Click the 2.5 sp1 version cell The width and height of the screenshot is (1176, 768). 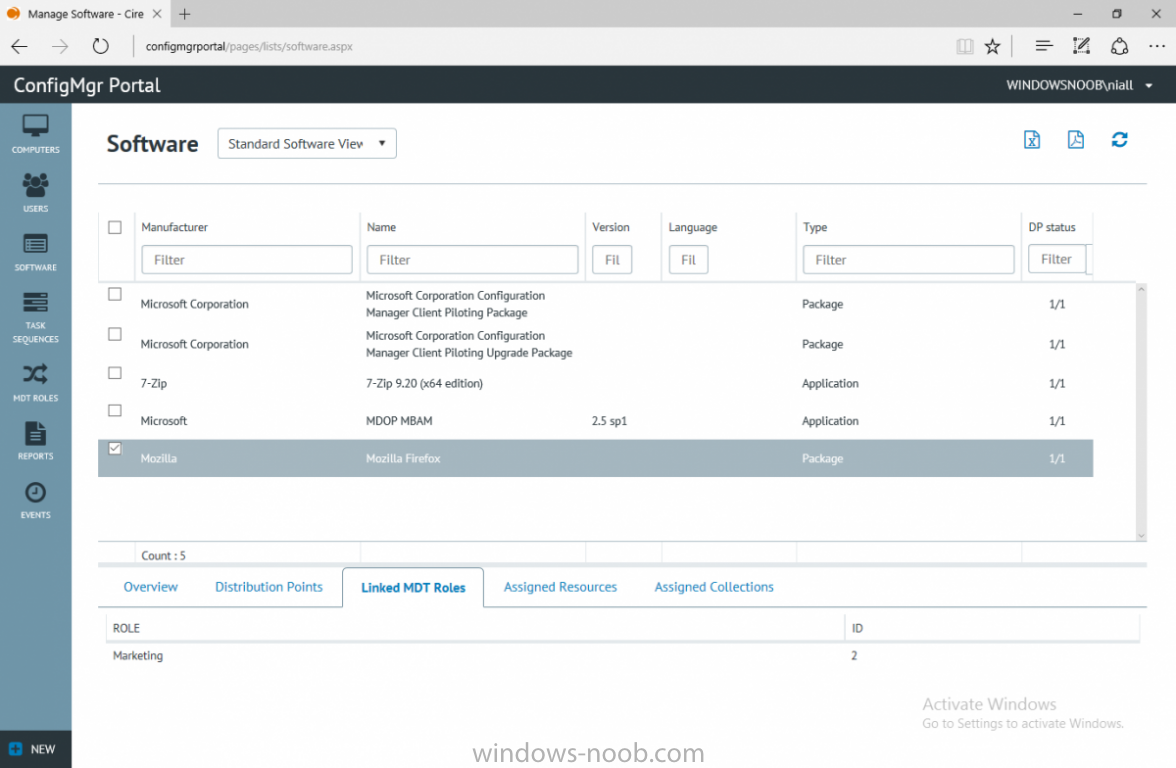(609, 421)
